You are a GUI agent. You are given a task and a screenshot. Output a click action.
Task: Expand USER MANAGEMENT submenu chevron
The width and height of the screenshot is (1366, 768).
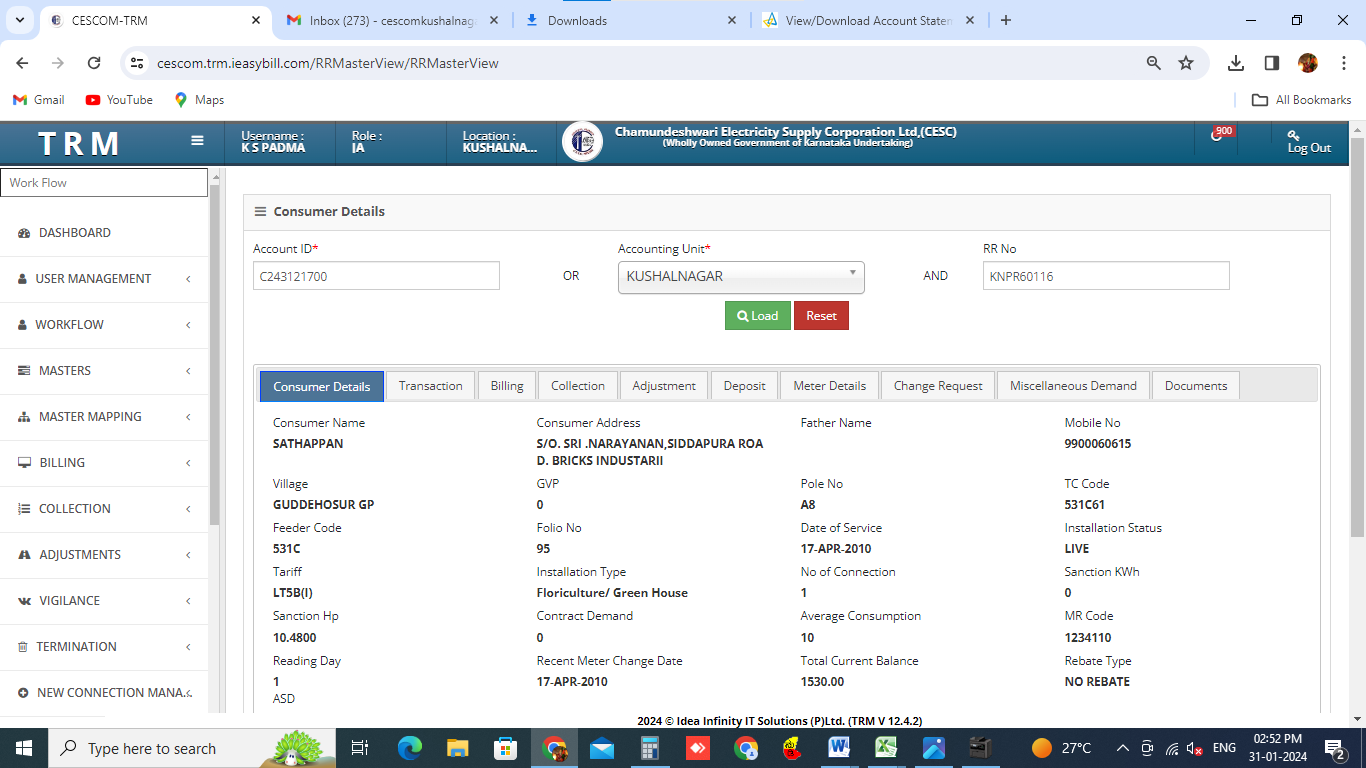point(188,279)
